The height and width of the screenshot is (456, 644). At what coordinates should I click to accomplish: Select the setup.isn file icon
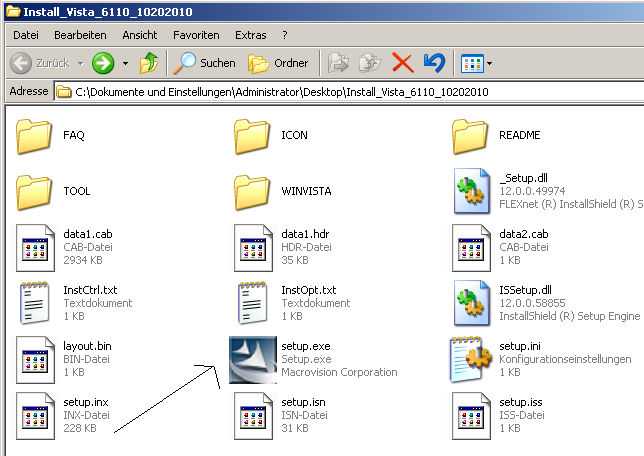click(253, 416)
